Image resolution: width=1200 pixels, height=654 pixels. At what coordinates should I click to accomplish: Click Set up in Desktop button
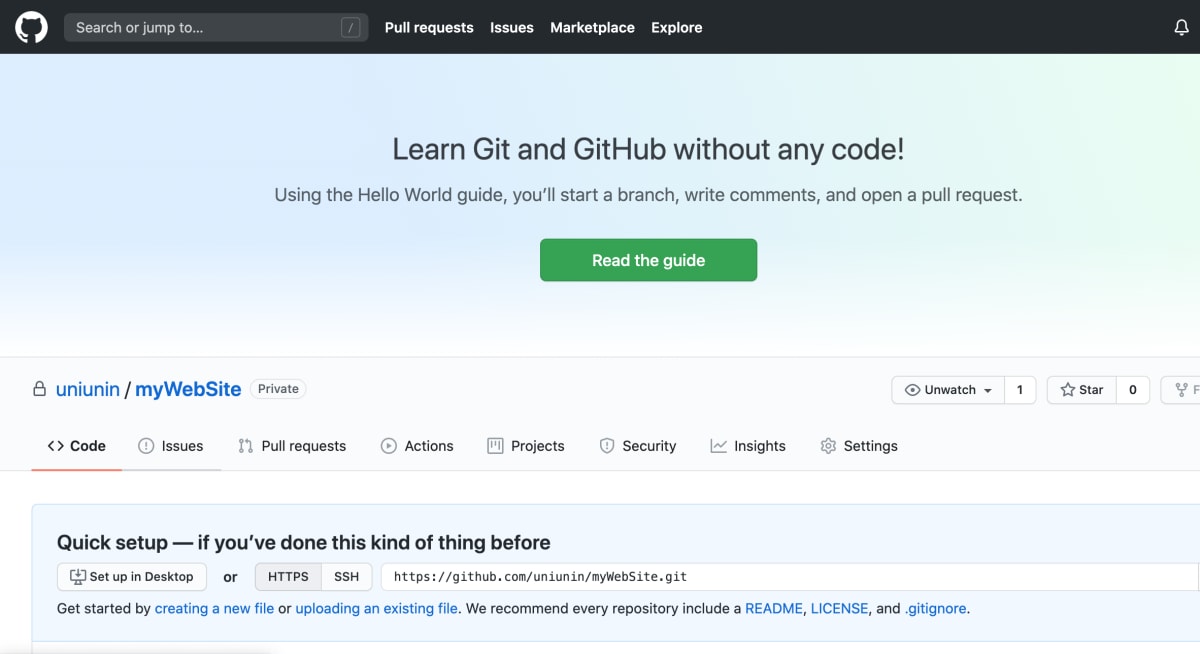[132, 577]
